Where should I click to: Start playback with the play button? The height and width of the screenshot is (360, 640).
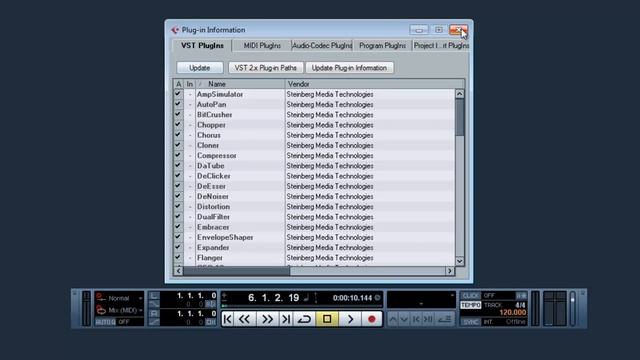click(x=350, y=319)
